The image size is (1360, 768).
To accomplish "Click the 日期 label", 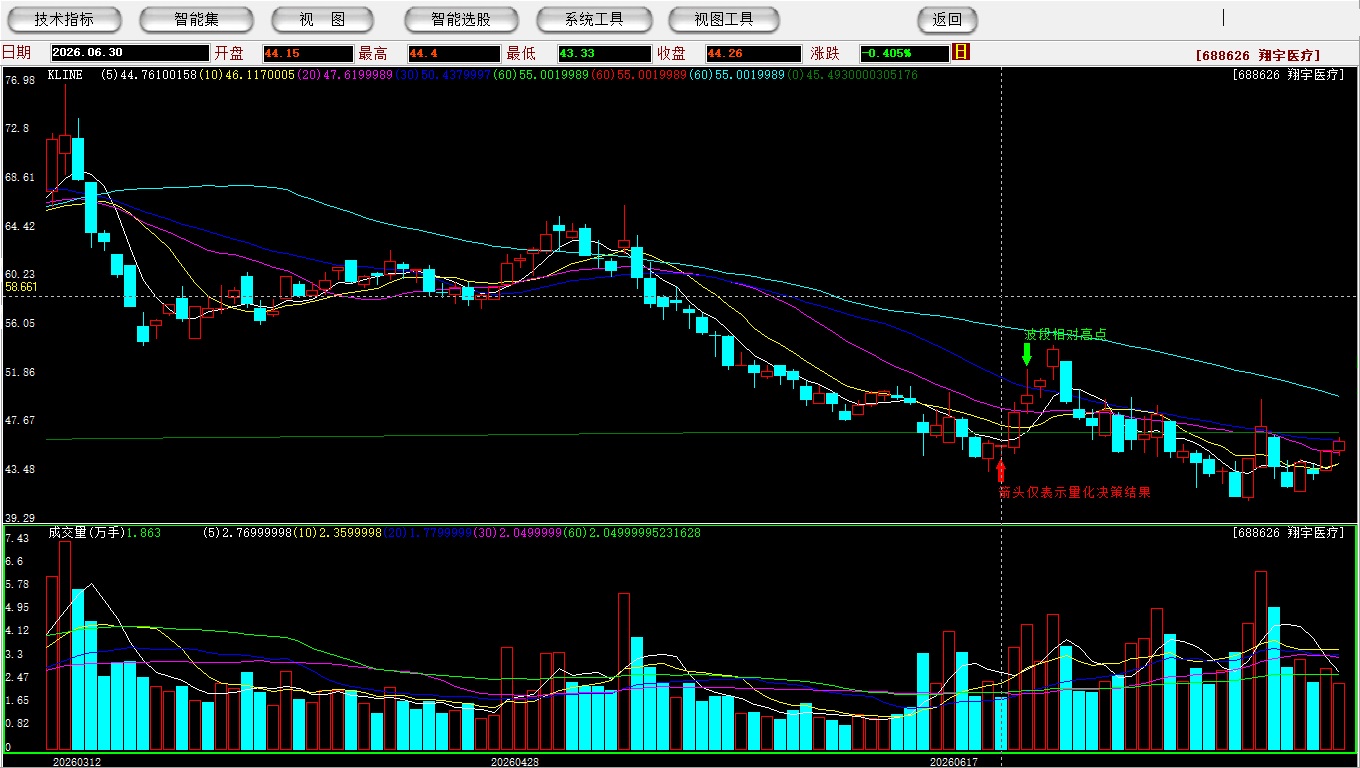I will pos(16,53).
